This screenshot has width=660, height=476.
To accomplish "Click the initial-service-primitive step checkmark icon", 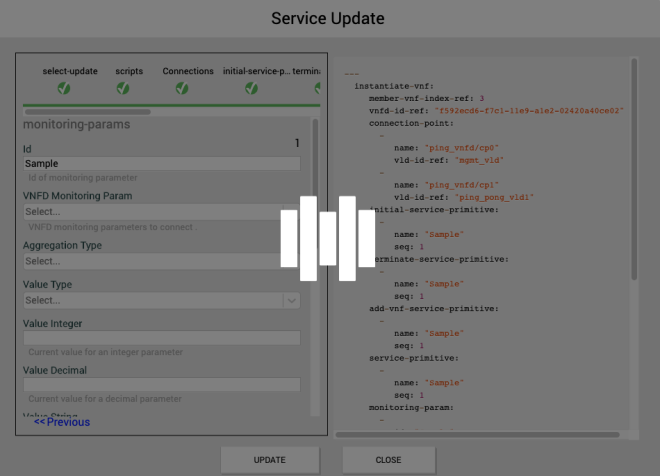I will (251, 88).
